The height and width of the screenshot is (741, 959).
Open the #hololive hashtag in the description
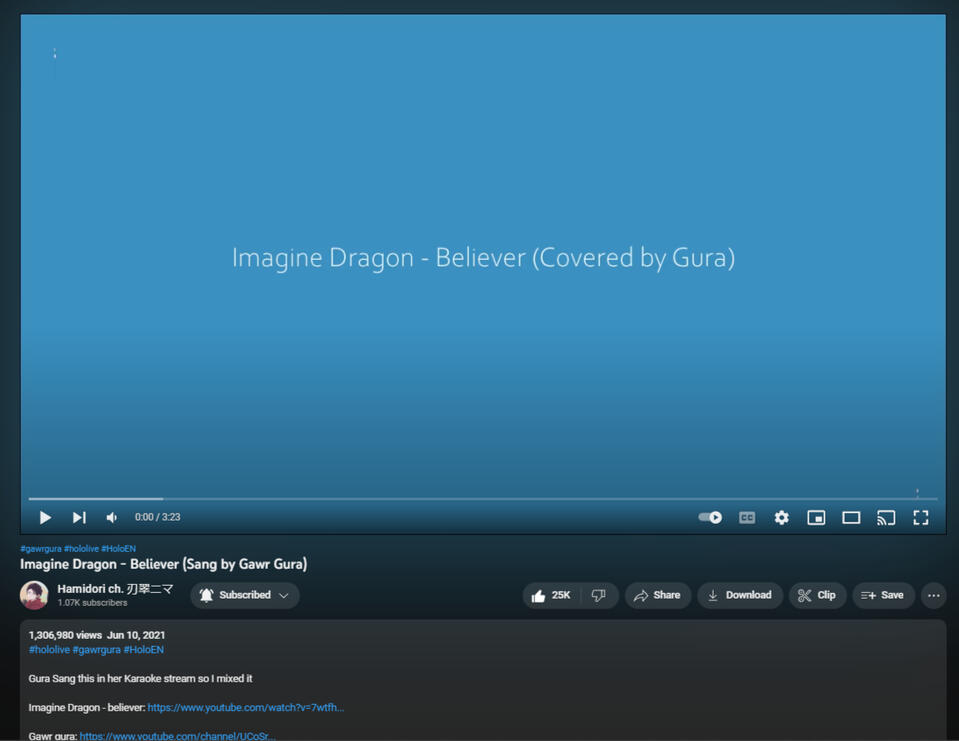pyautogui.click(x=49, y=649)
